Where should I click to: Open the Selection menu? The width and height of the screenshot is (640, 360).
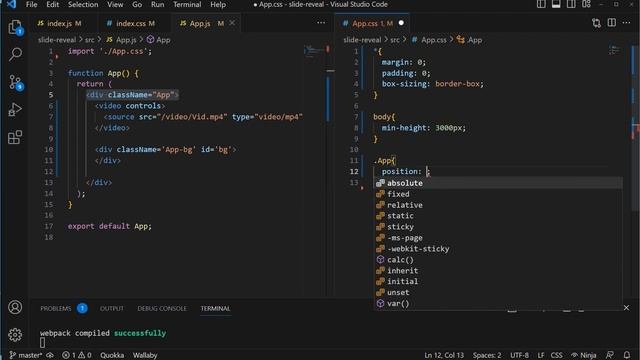click(83, 4)
